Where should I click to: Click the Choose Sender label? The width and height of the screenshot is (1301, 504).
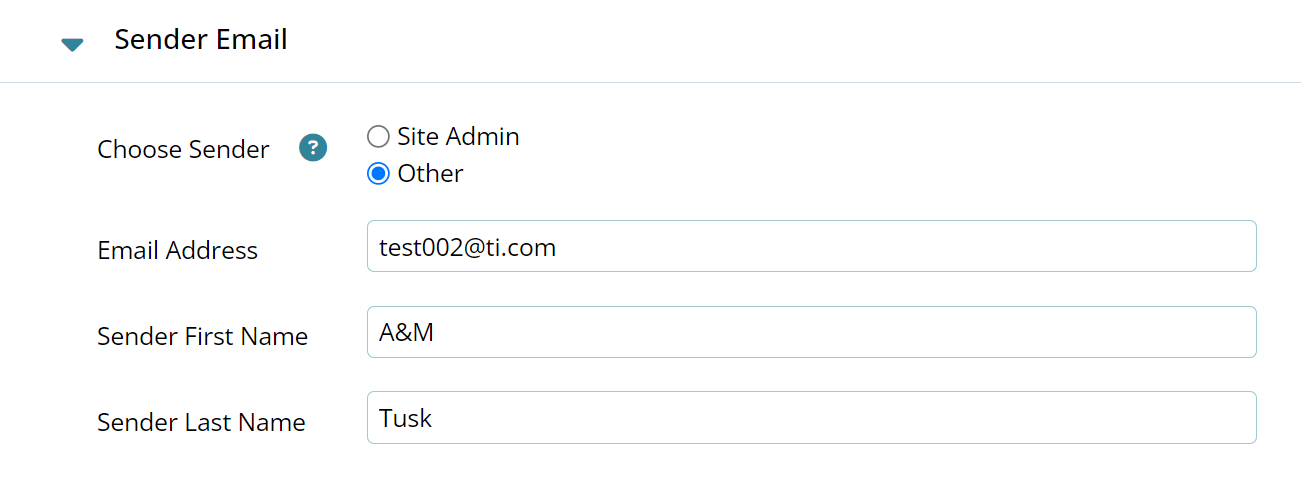pos(183,149)
